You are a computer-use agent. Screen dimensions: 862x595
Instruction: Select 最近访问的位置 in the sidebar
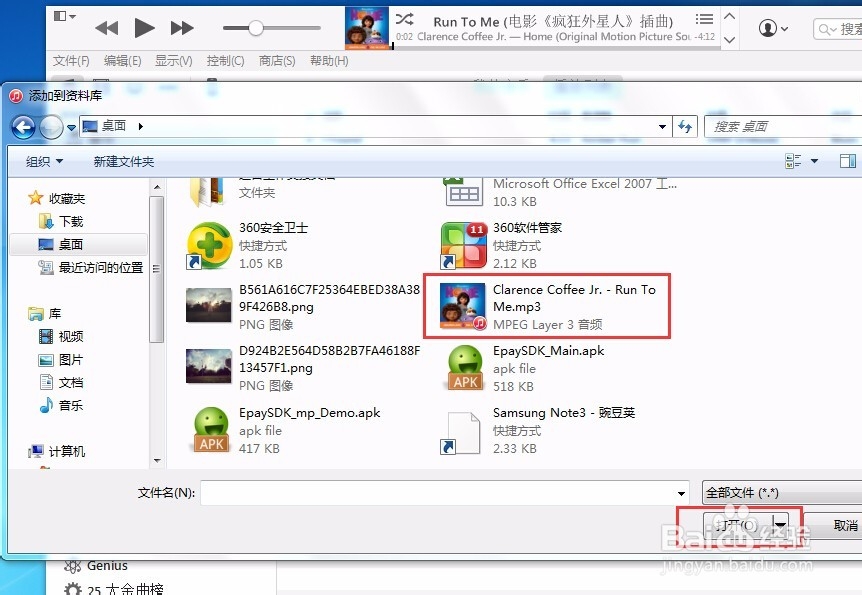pyautogui.click(x=90, y=267)
